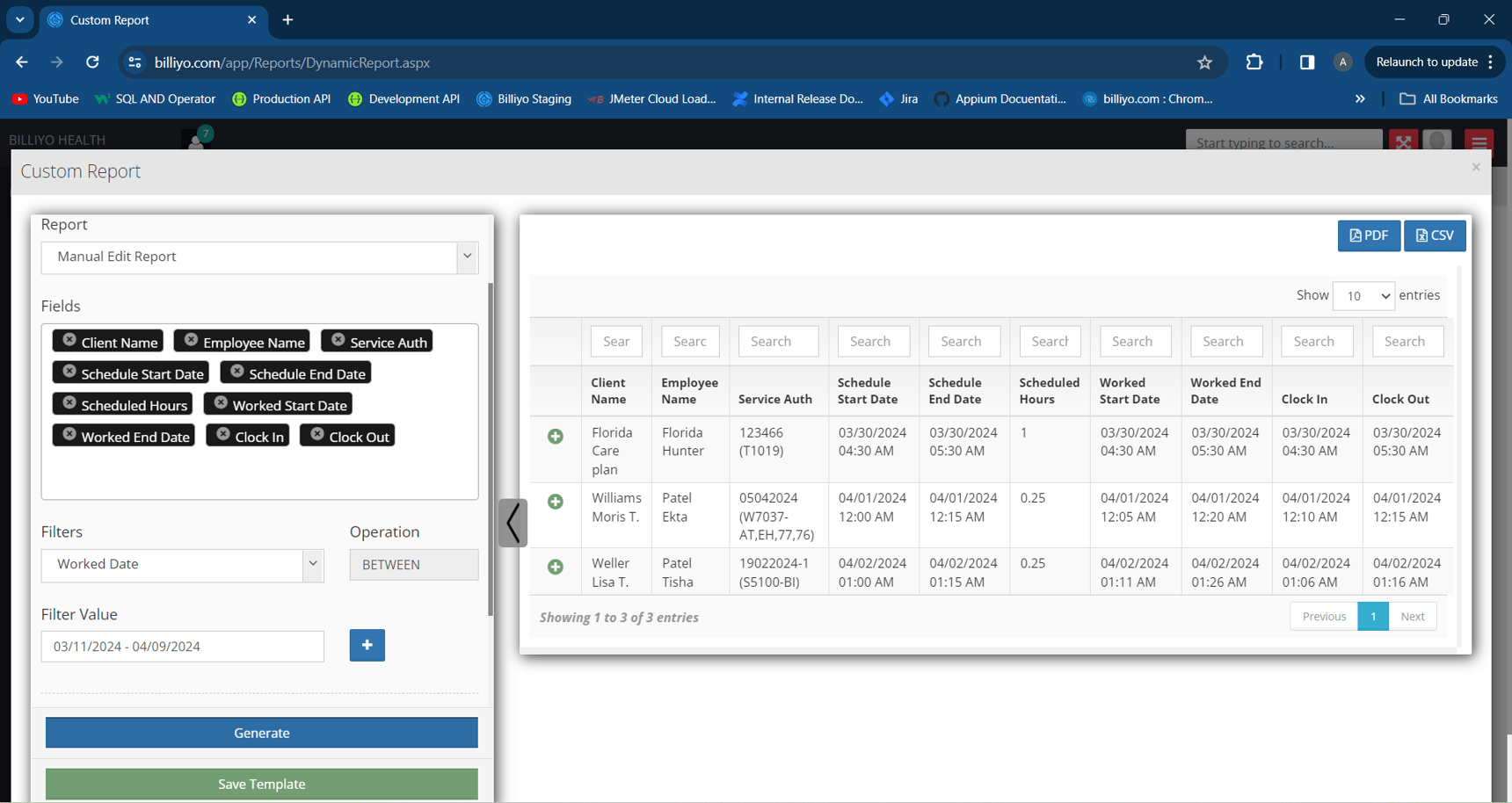1512x803 pixels.
Task: Expand the Williams Moris T. row
Action: point(556,502)
